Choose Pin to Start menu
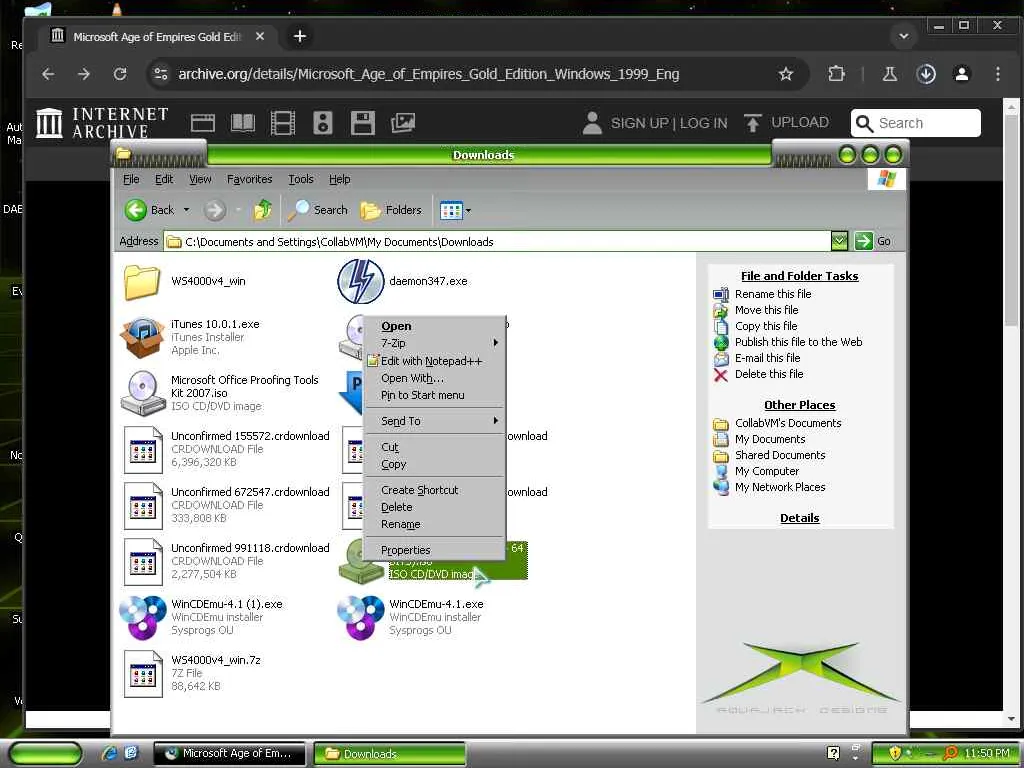 tap(435, 395)
